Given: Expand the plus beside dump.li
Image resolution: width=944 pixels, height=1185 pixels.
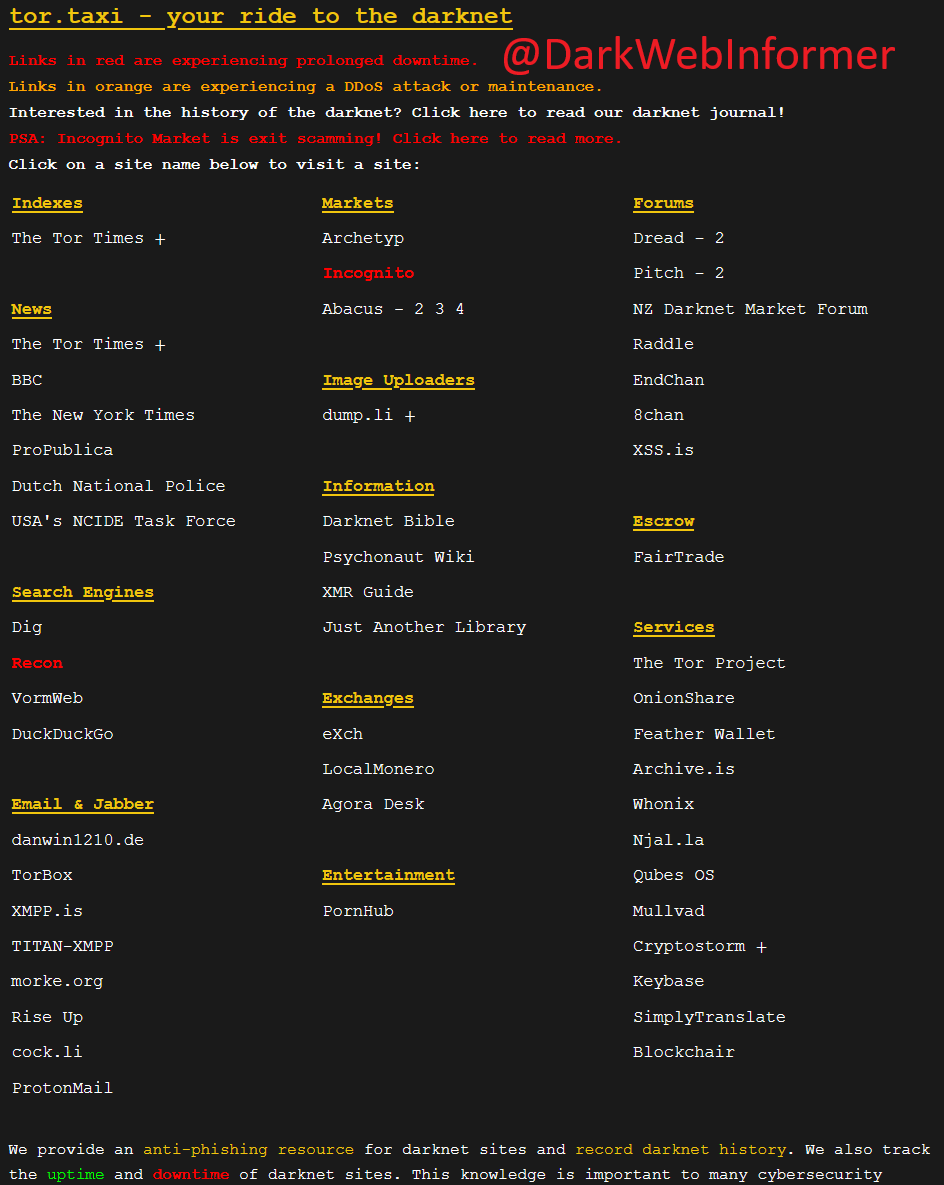Looking at the screenshot, I should coord(410,416).
